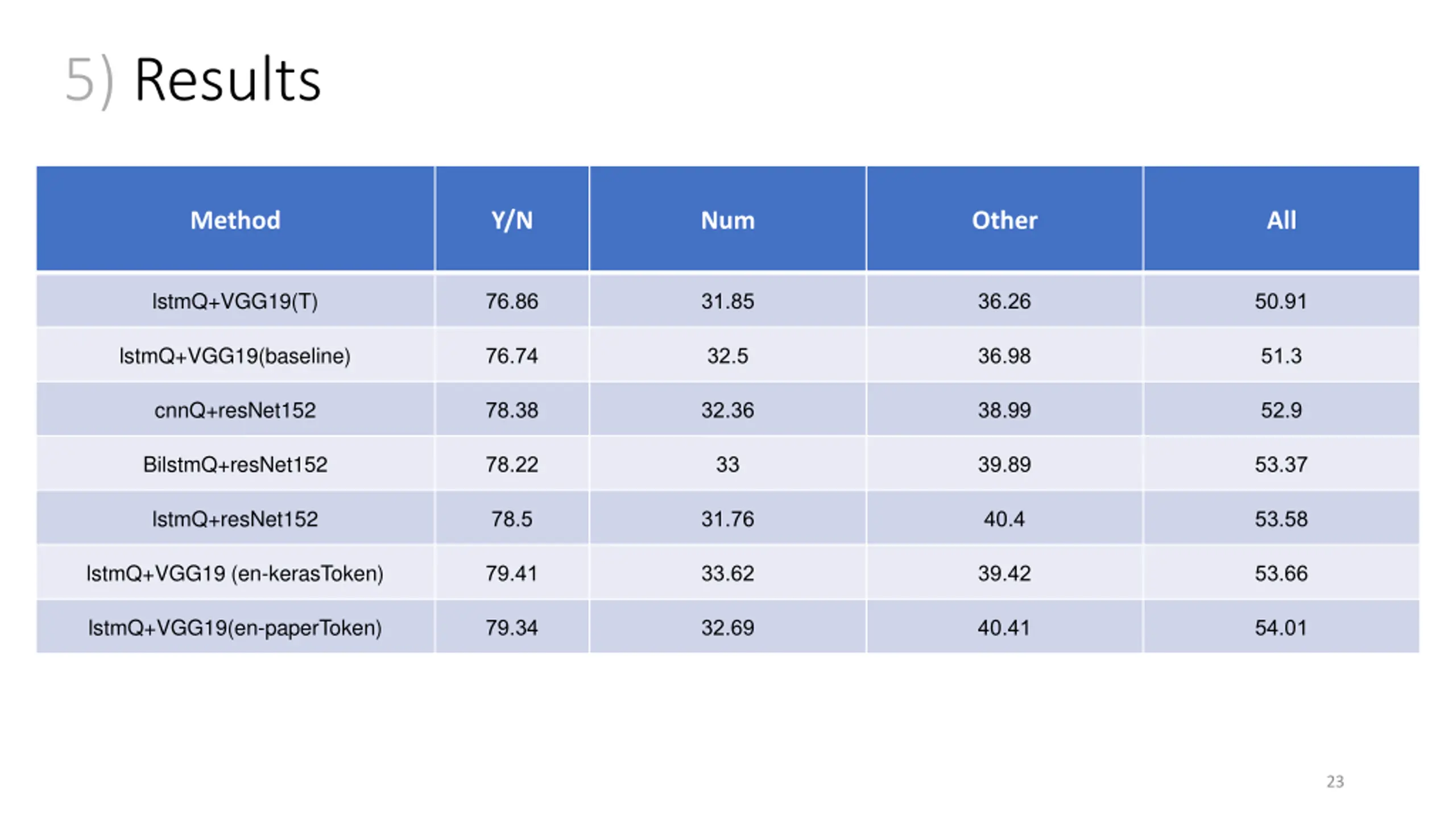Select the Num column header
1456x819 pixels.
coord(727,219)
